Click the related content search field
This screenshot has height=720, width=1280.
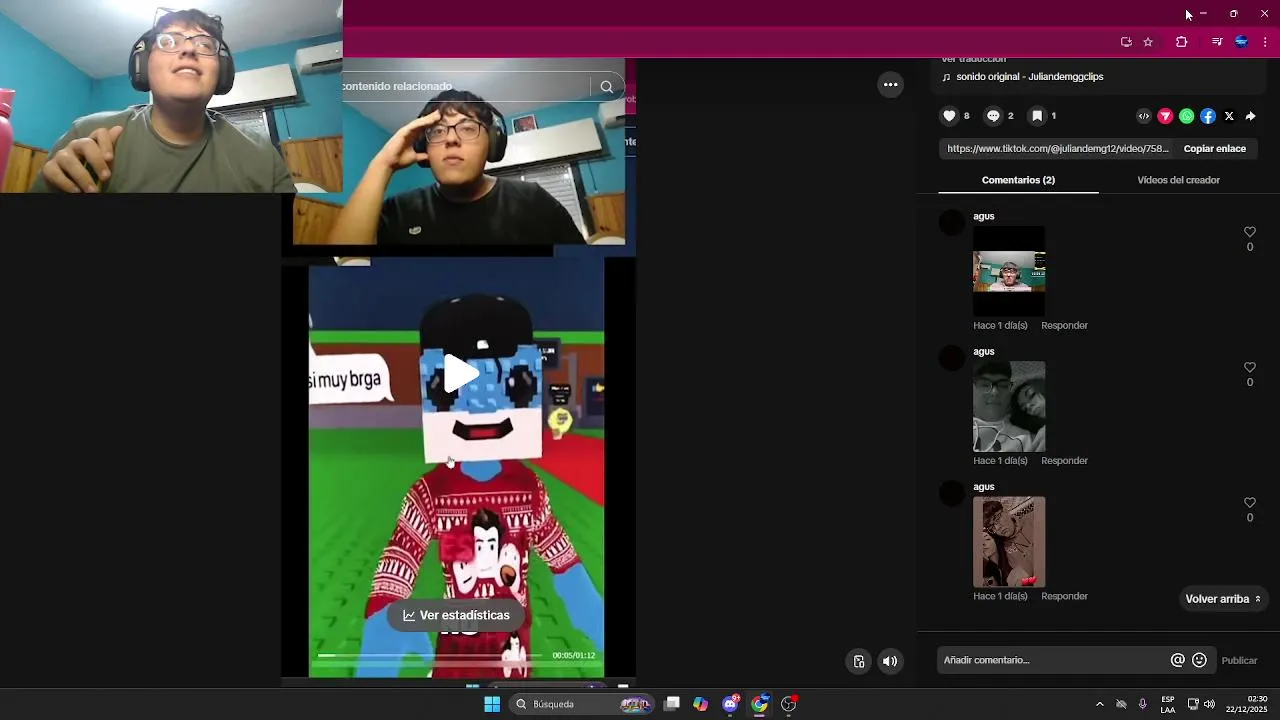466,87
